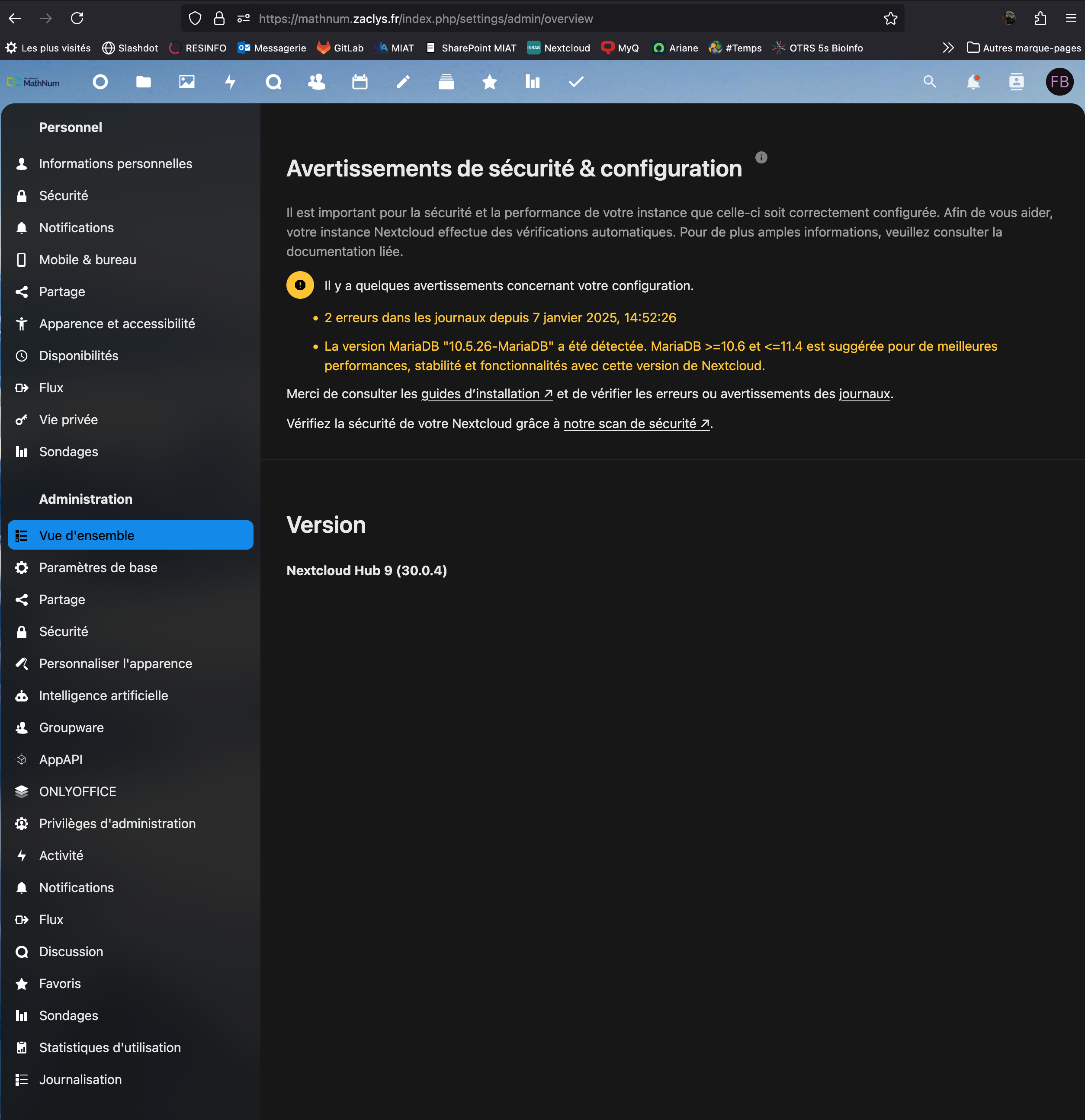The image size is (1085, 1120).
Task: Open ONLYOFFICE administration settings
Action: point(78,791)
